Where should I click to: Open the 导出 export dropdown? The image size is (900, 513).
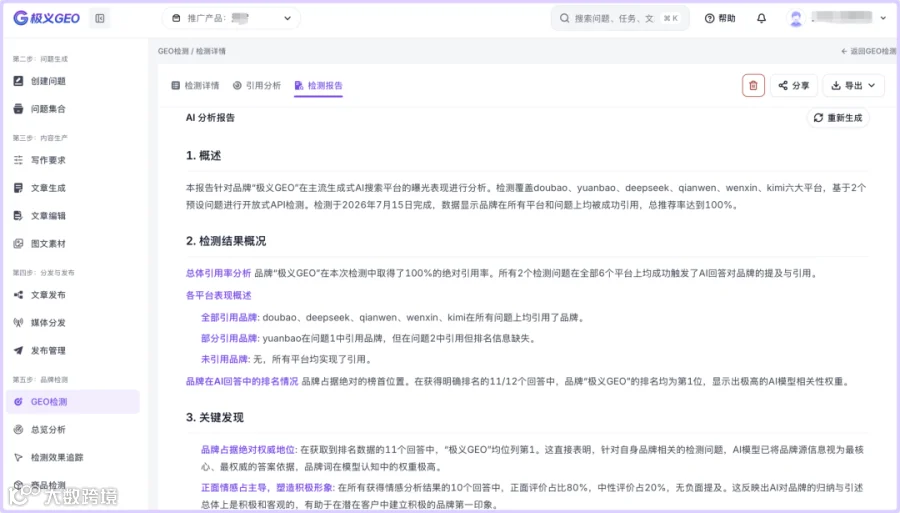tap(854, 86)
